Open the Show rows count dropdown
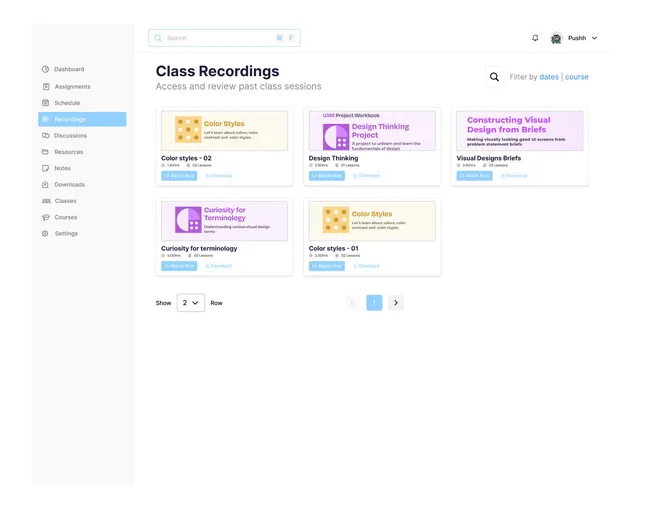This screenshot has height=508, width=645. pos(190,303)
